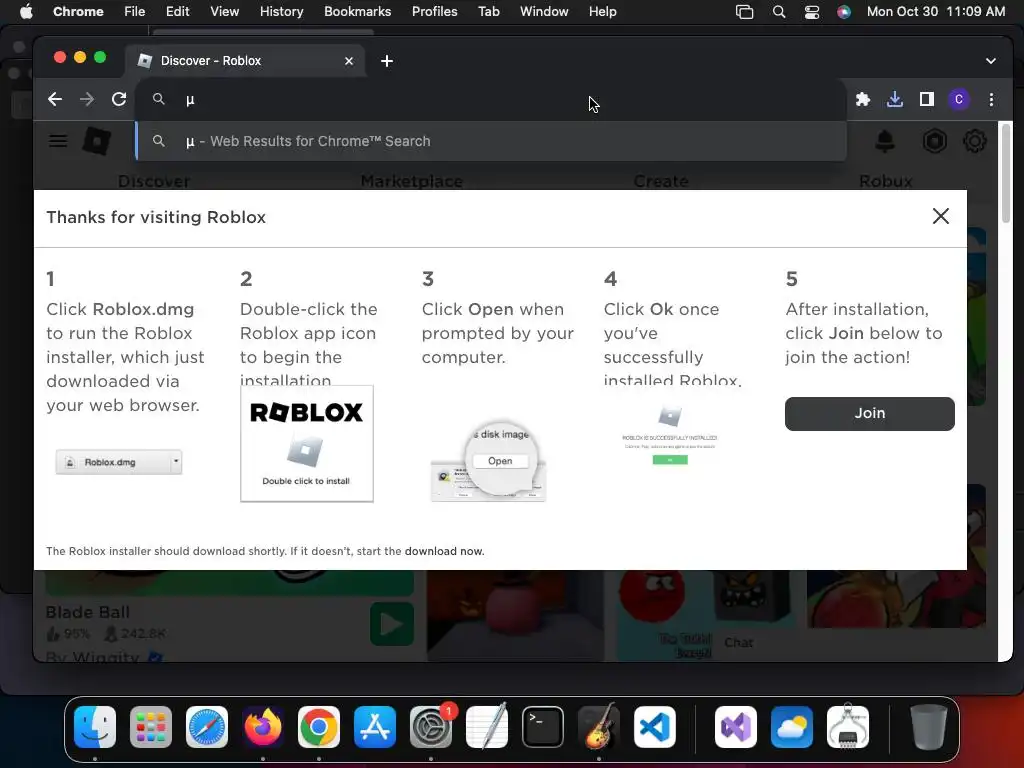This screenshot has width=1024, height=768.
Task: Click the successfully installed illustration
Action: [670, 435]
